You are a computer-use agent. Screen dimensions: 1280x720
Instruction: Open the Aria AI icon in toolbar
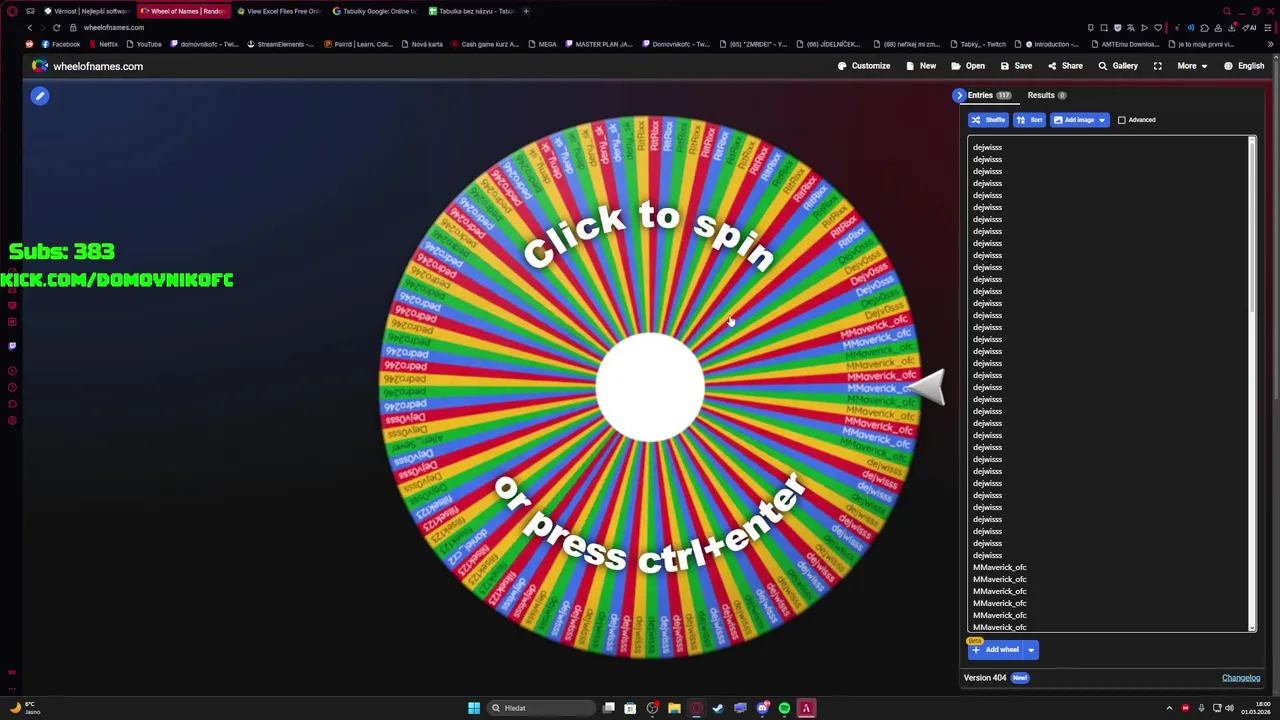tap(1250, 27)
